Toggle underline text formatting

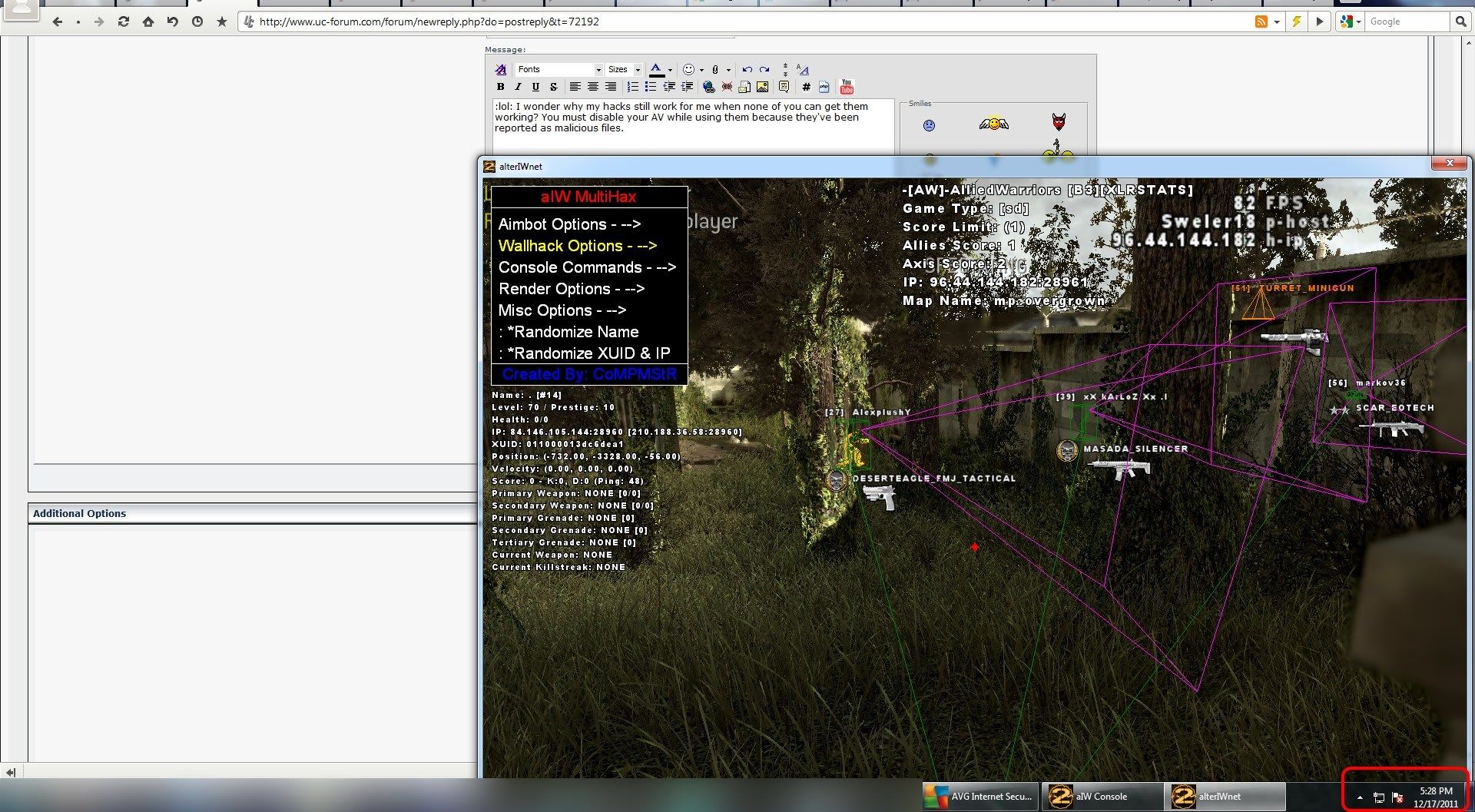(x=535, y=87)
